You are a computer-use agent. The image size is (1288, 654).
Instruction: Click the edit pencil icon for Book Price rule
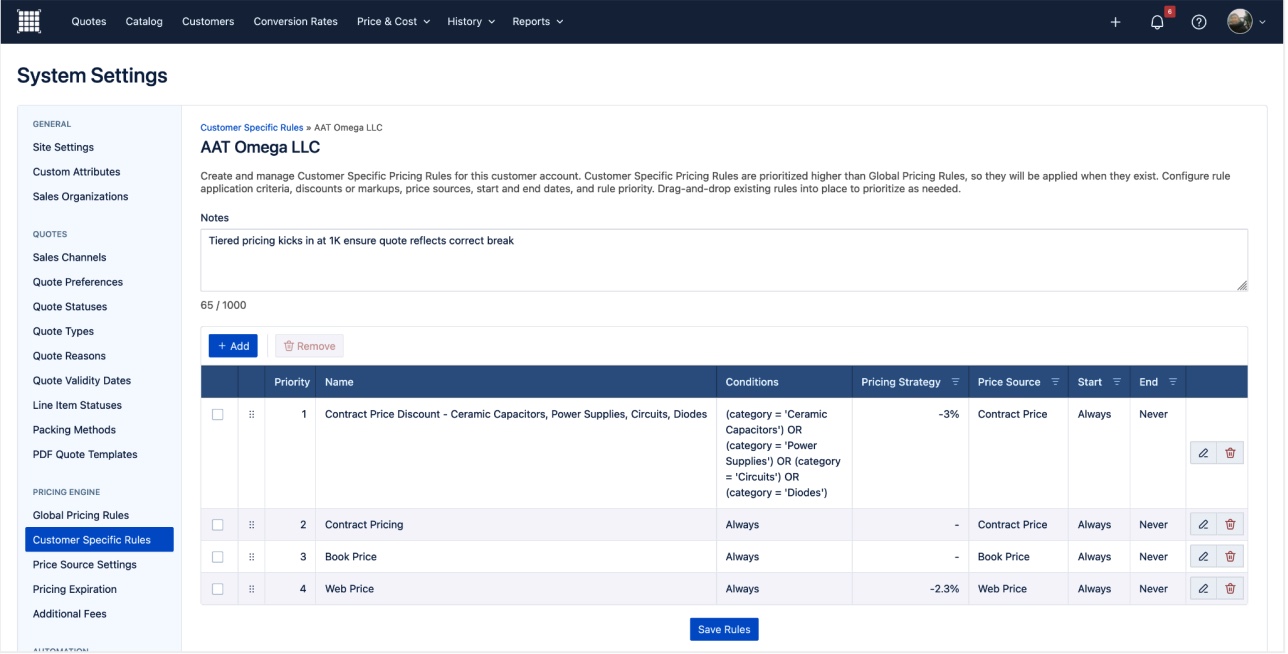pos(1203,557)
